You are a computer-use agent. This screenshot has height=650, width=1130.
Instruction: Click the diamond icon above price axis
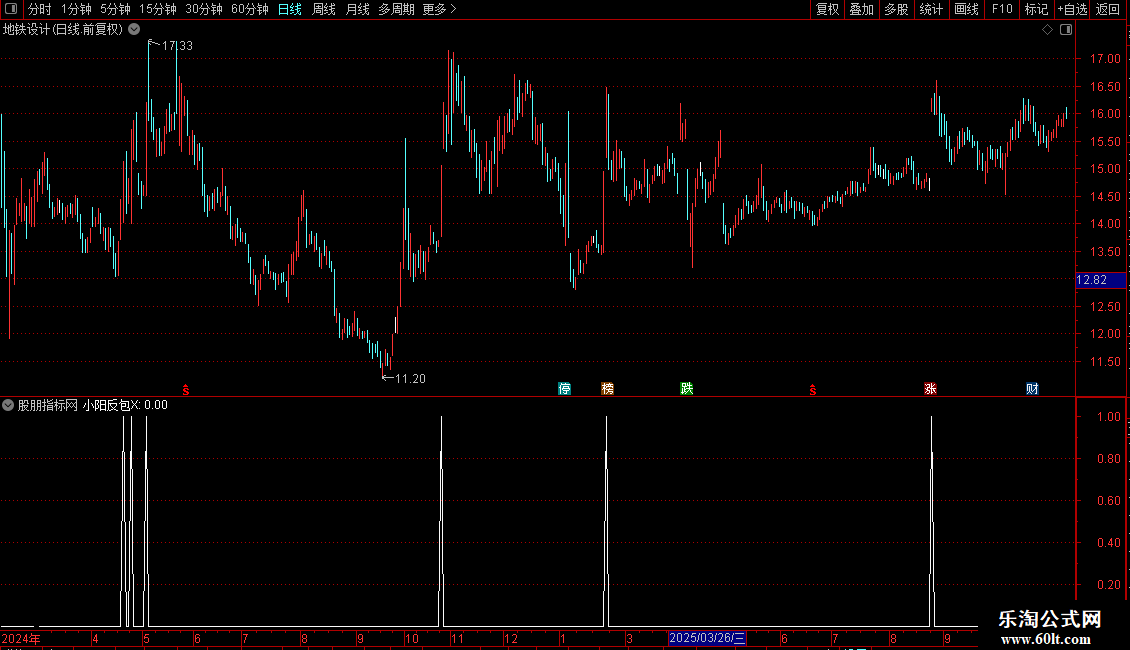pos(1048,30)
